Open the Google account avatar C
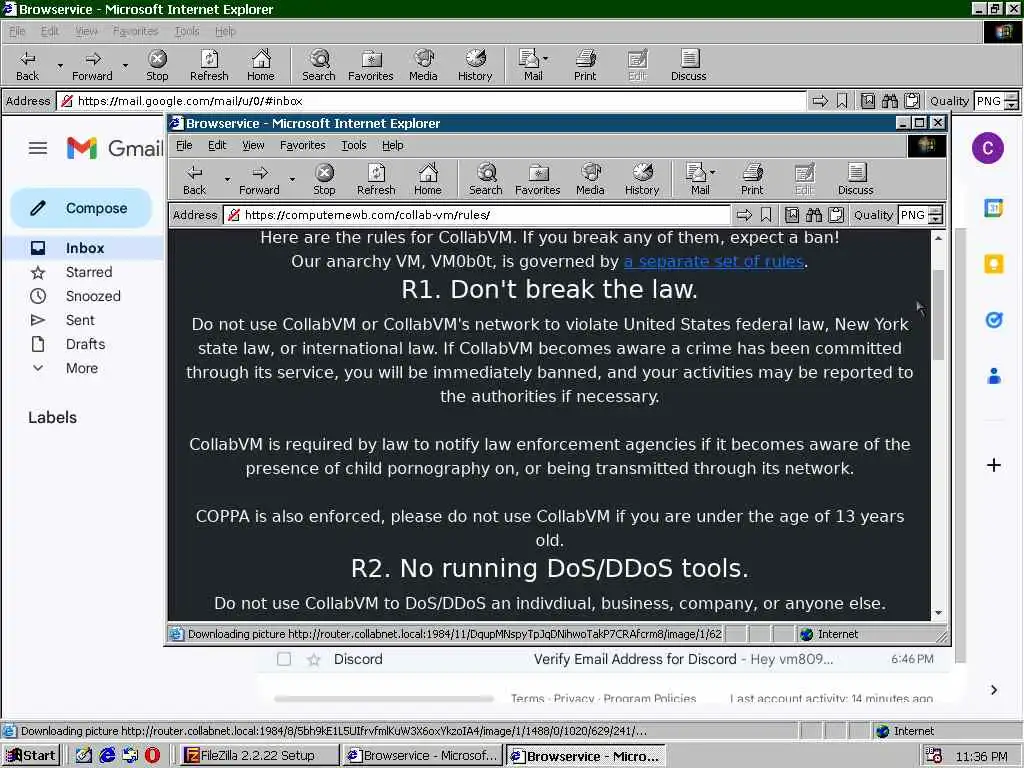 pos(987,148)
